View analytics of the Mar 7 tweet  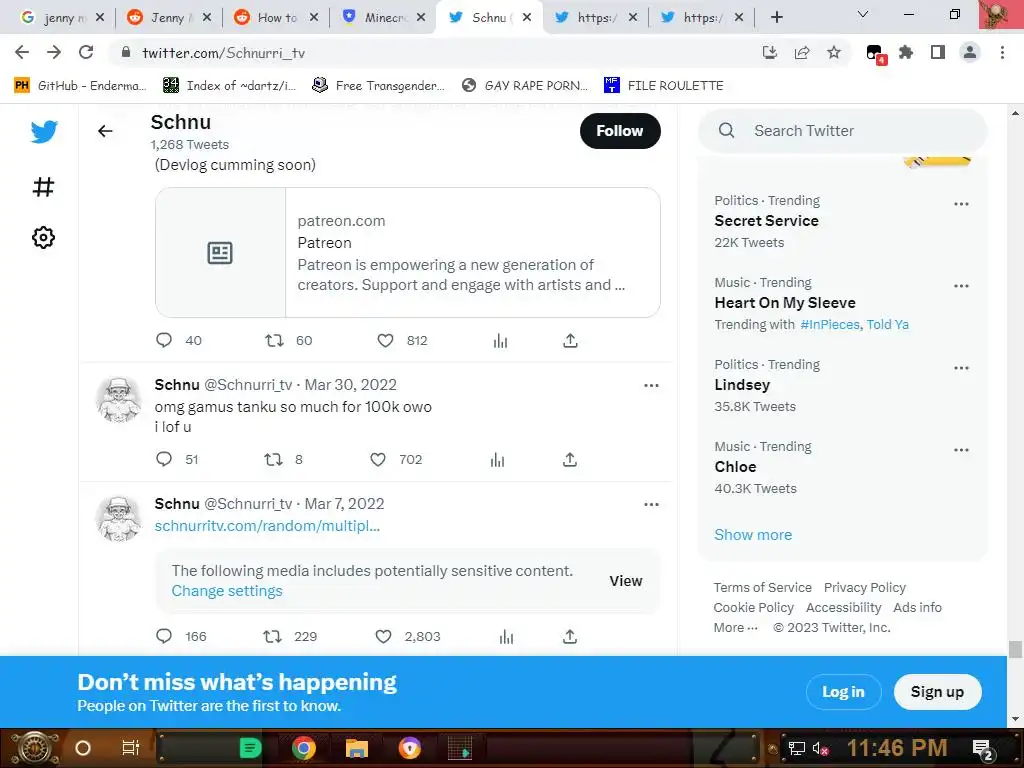[x=506, y=637]
